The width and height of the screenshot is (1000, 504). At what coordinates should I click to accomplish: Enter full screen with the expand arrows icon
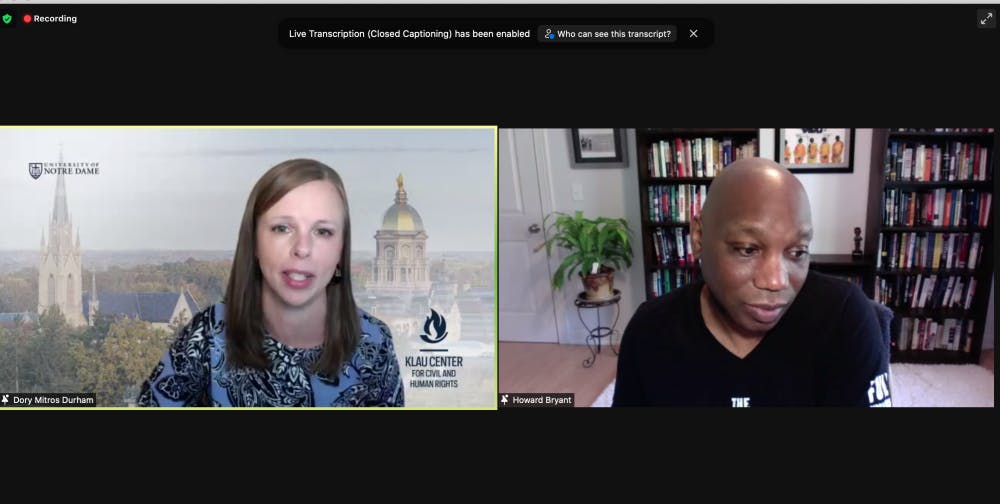click(986, 18)
